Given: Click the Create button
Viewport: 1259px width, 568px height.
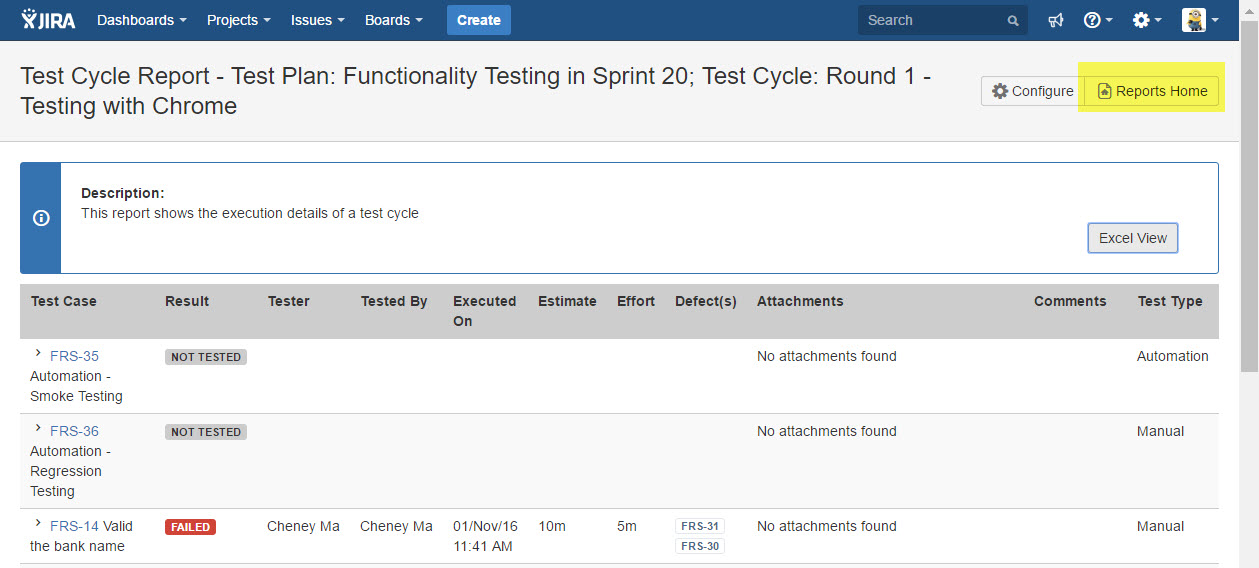Looking at the screenshot, I should click(x=478, y=20).
